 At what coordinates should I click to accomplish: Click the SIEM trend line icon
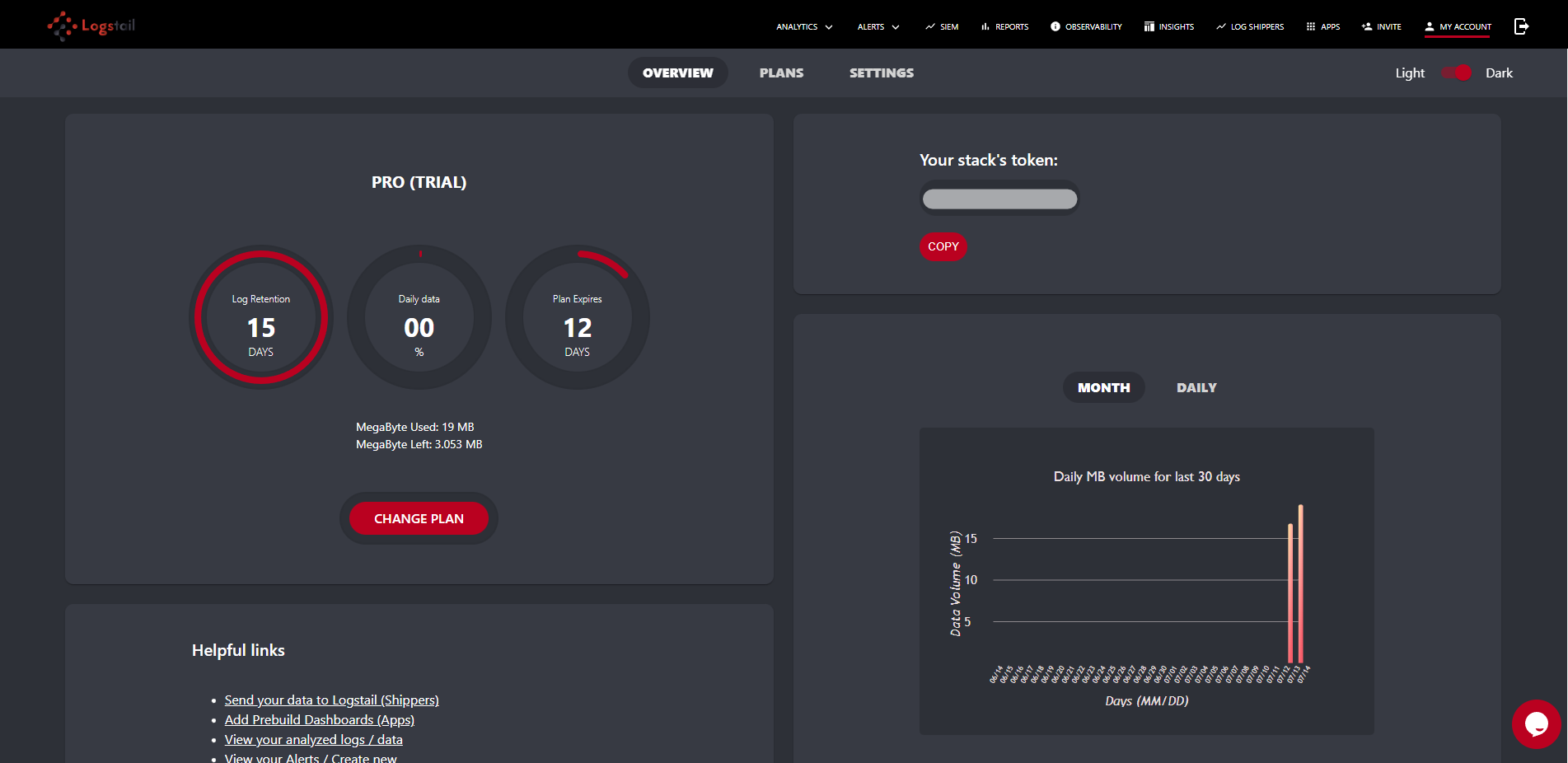tap(930, 26)
